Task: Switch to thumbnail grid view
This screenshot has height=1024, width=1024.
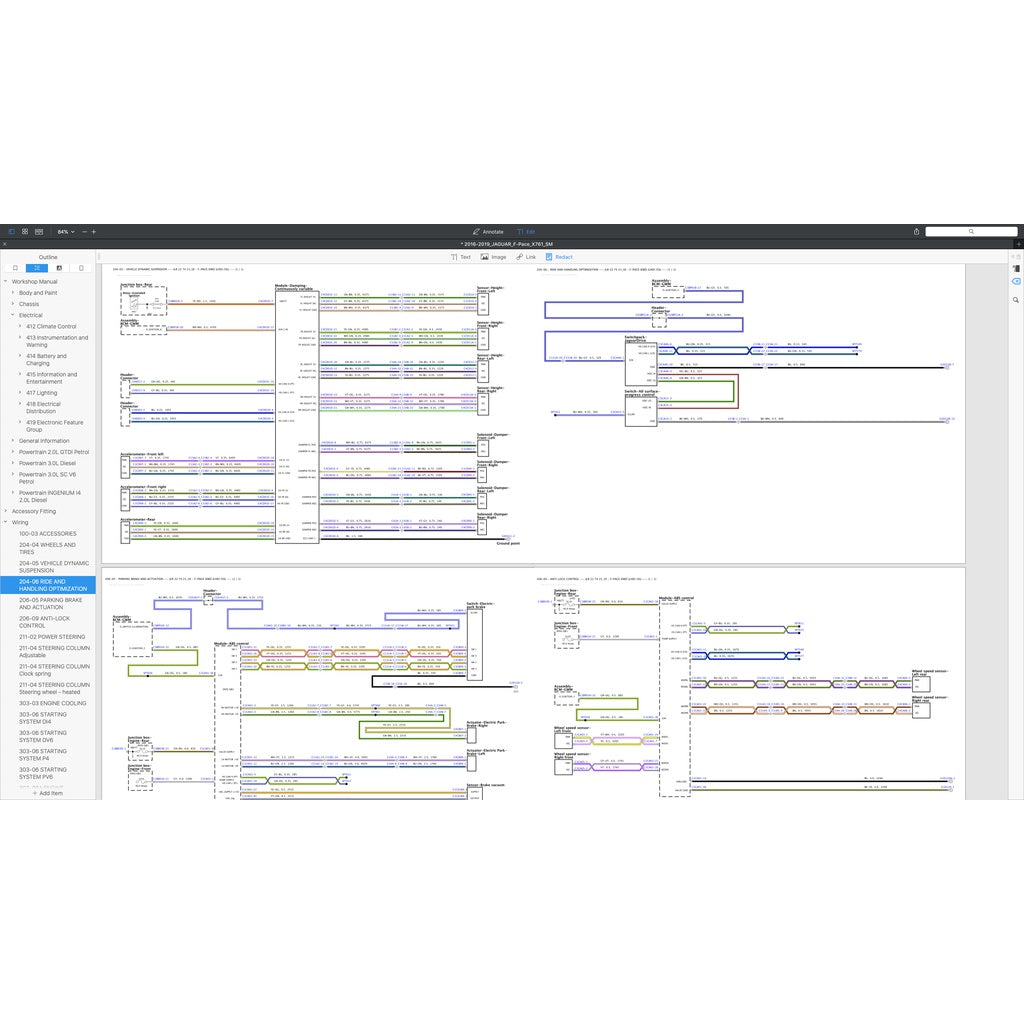Action: click(25, 231)
